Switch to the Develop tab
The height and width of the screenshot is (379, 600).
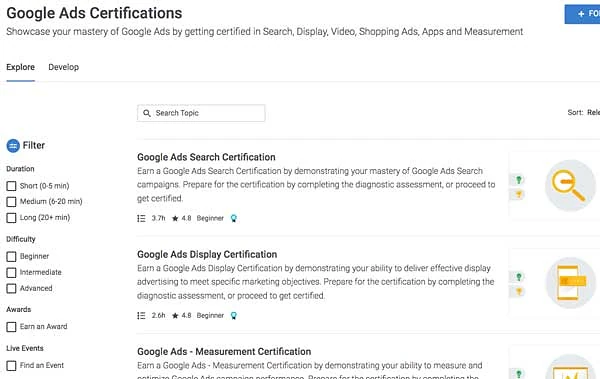[x=64, y=67]
